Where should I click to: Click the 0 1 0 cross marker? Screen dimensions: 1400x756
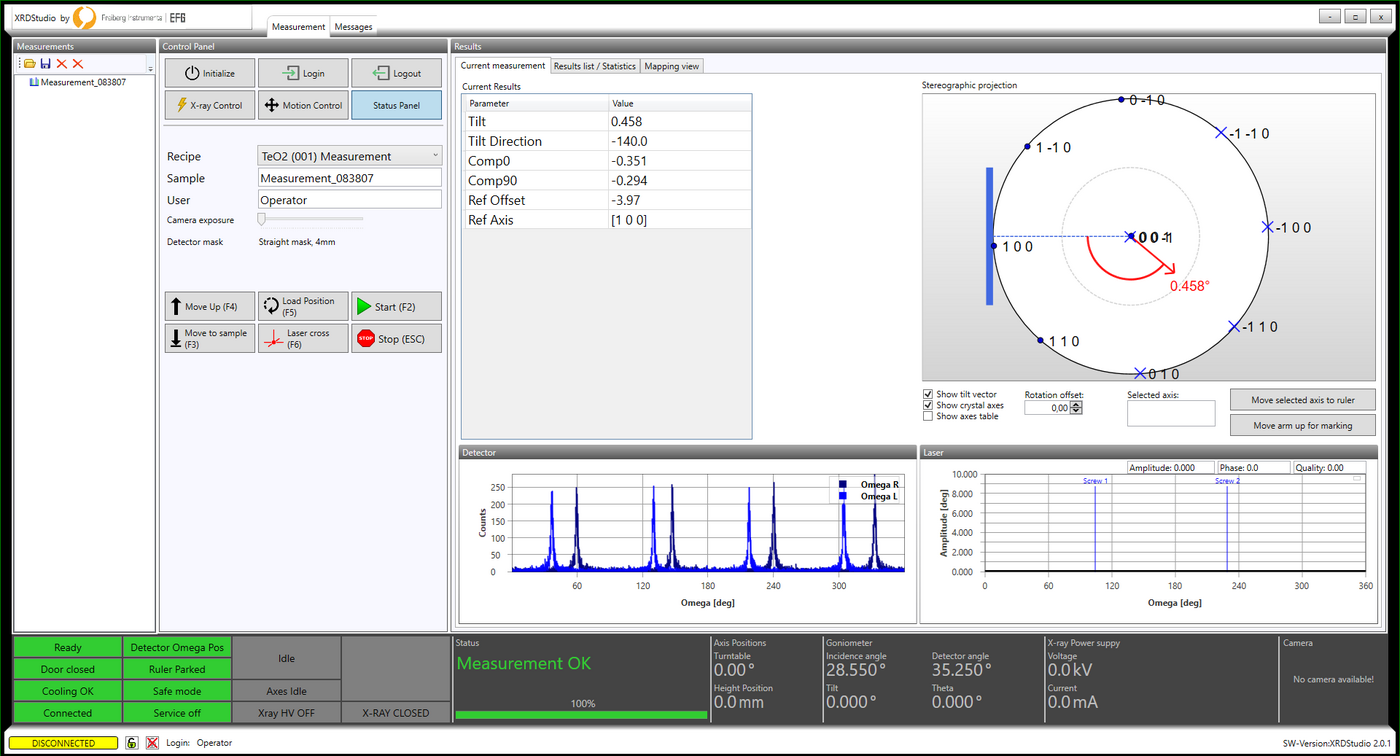[x=1140, y=373]
